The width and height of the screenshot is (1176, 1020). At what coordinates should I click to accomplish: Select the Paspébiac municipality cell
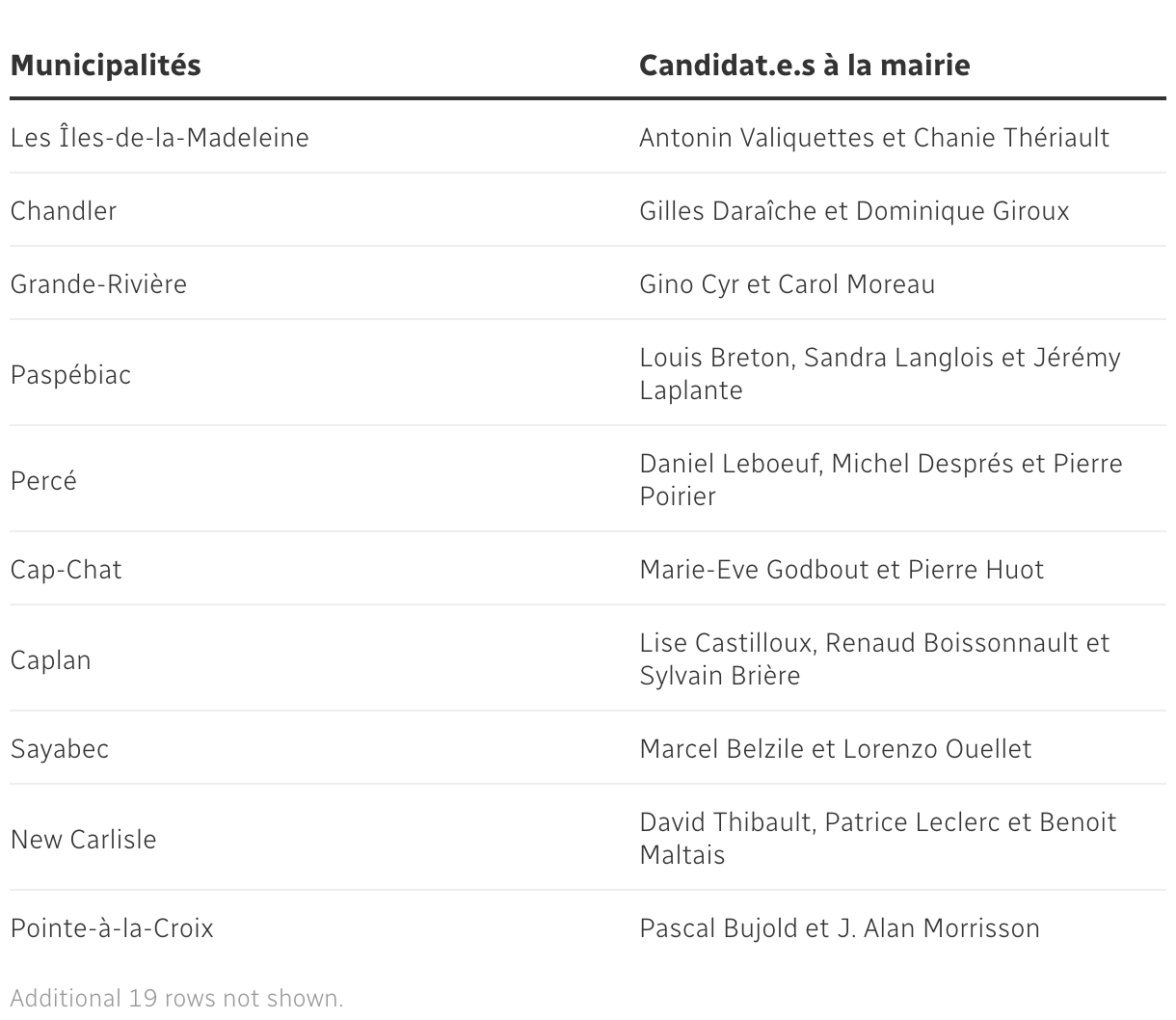point(70,375)
